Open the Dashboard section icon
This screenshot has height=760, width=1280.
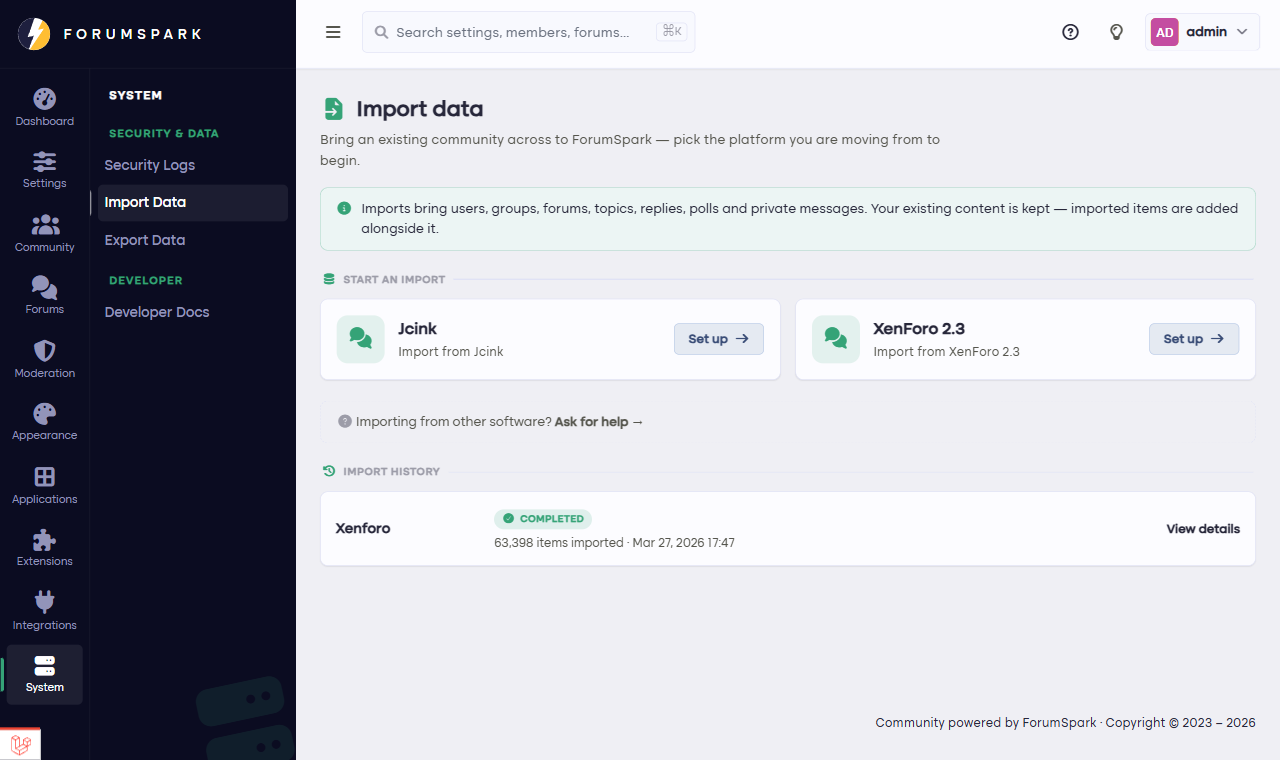[x=44, y=99]
